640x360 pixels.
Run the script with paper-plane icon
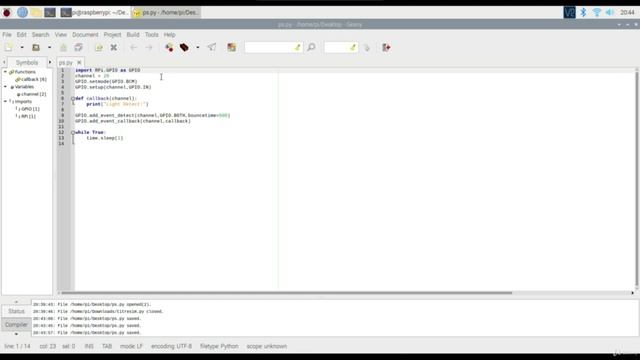click(212, 47)
